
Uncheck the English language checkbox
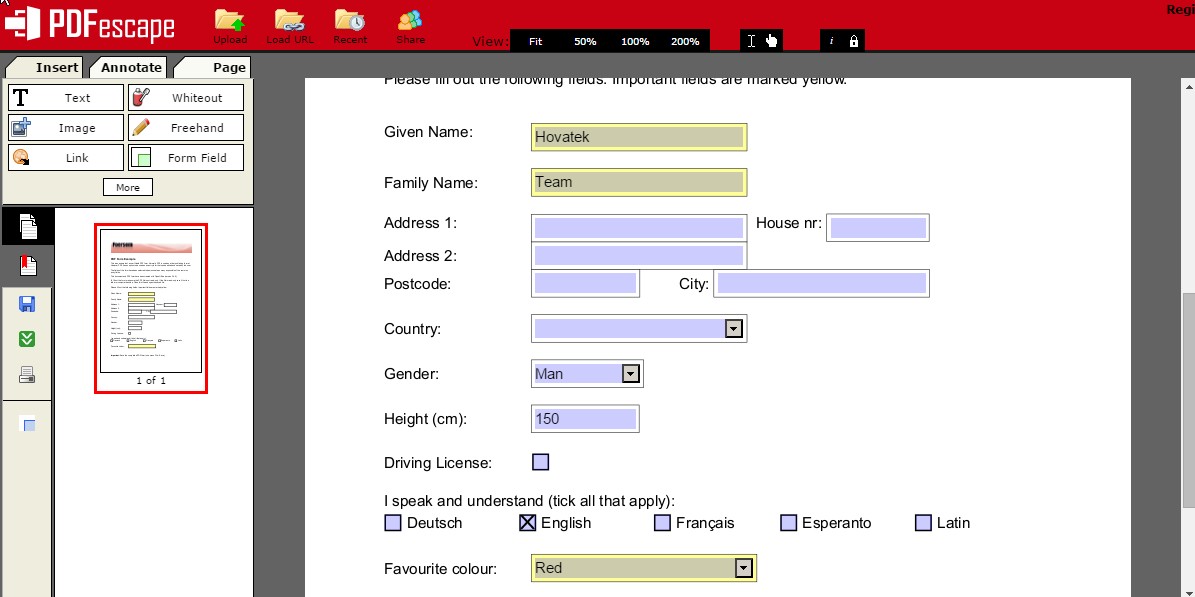click(x=527, y=522)
